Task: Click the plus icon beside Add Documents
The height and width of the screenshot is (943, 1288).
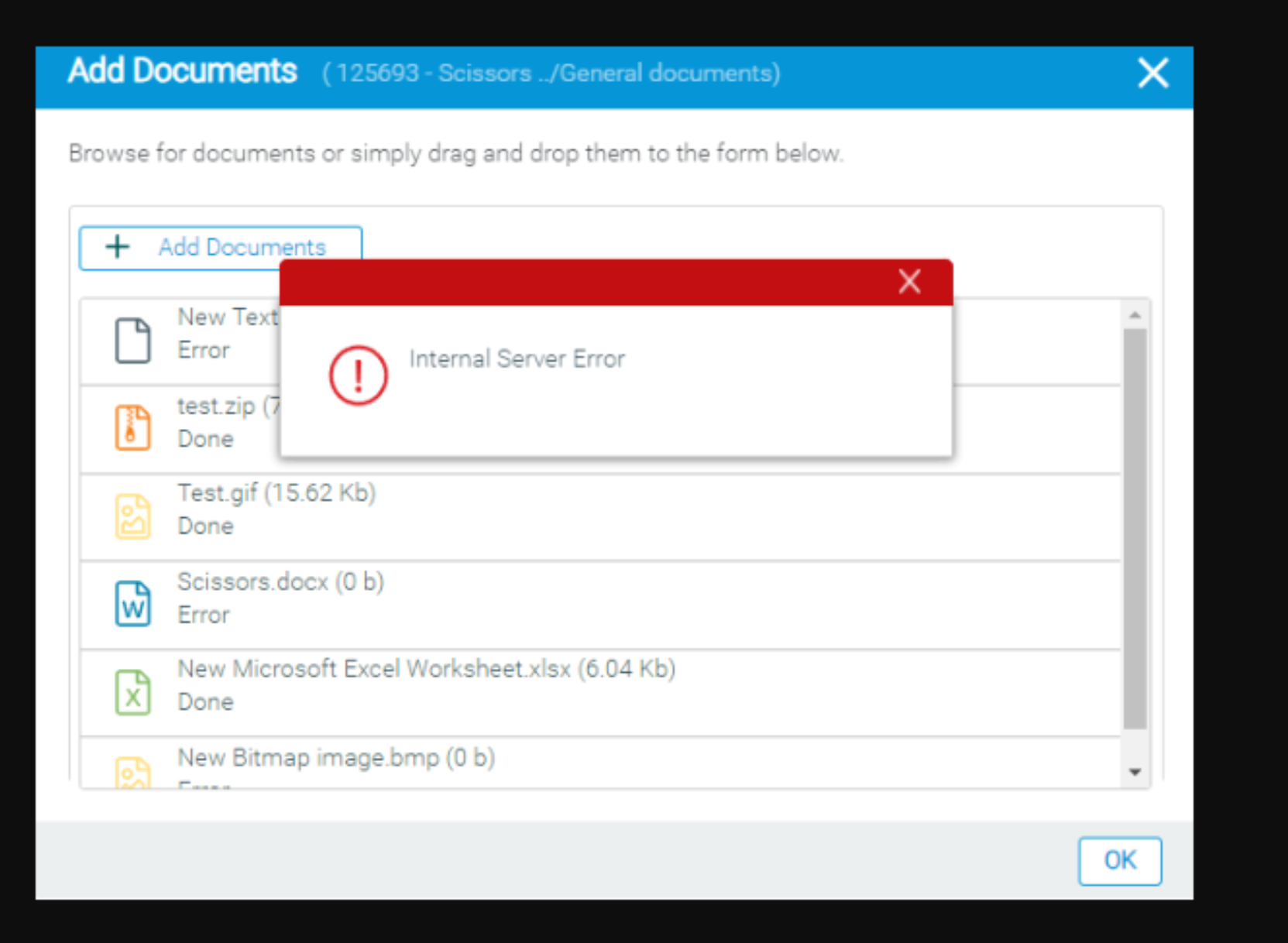Action: point(116,247)
